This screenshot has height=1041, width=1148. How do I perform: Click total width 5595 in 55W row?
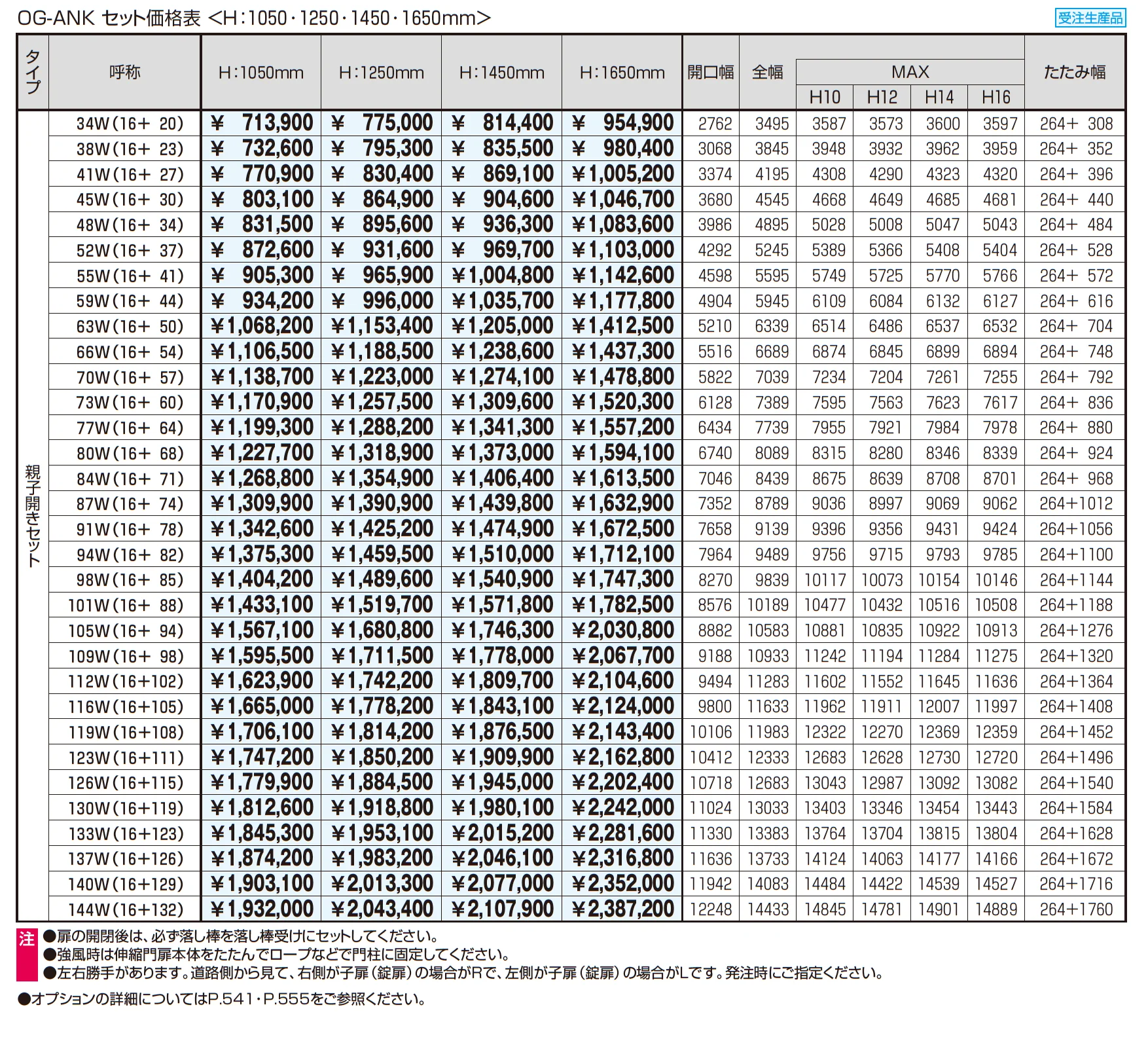click(x=772, y=276)
